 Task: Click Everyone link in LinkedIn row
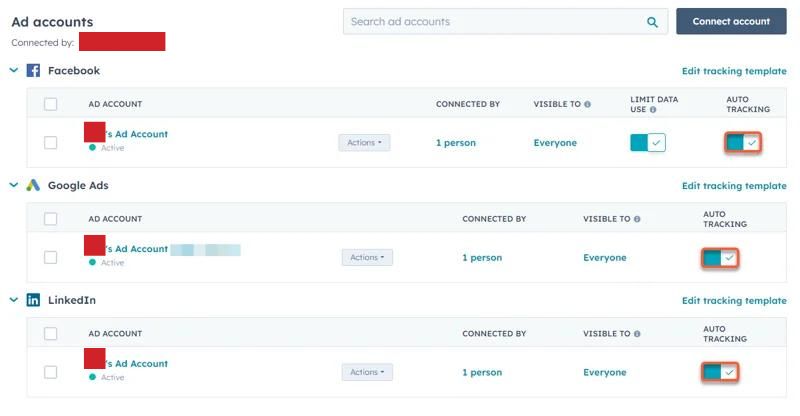click(x=605, y=373)
